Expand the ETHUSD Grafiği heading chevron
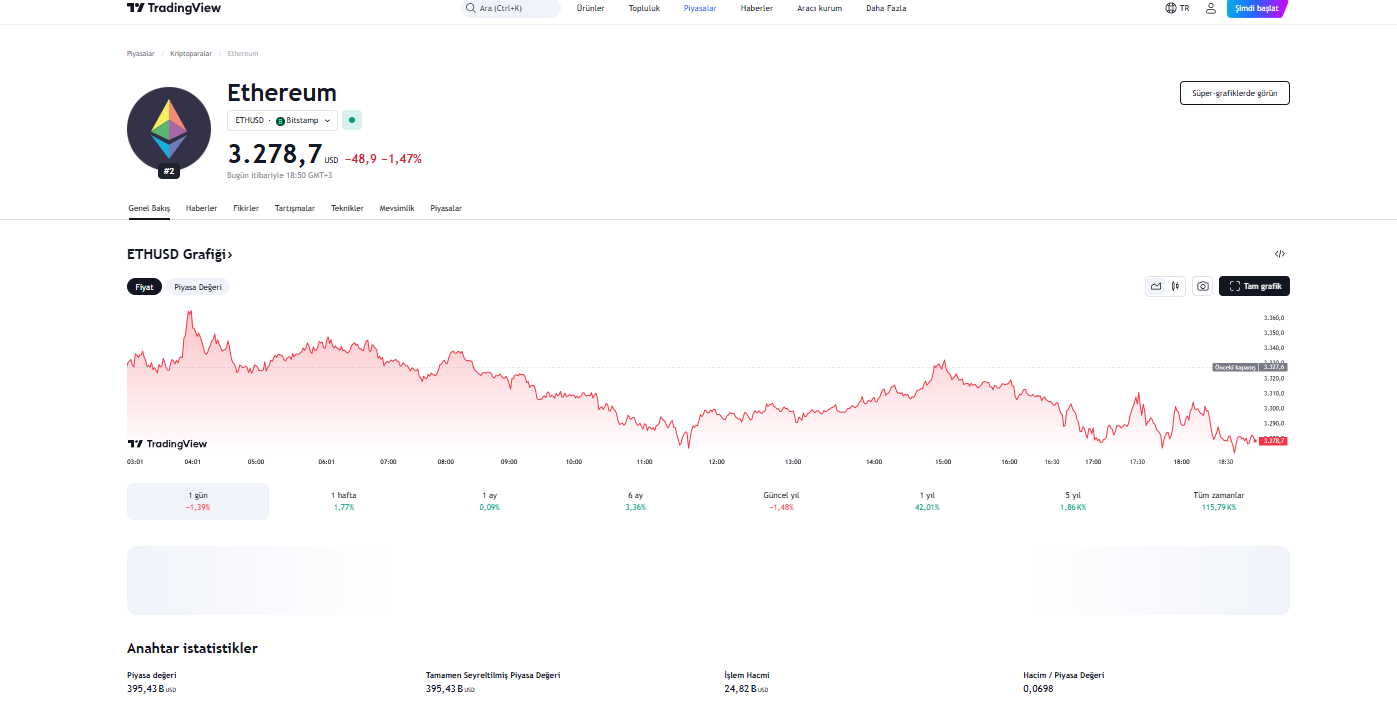 click(230, 255)
